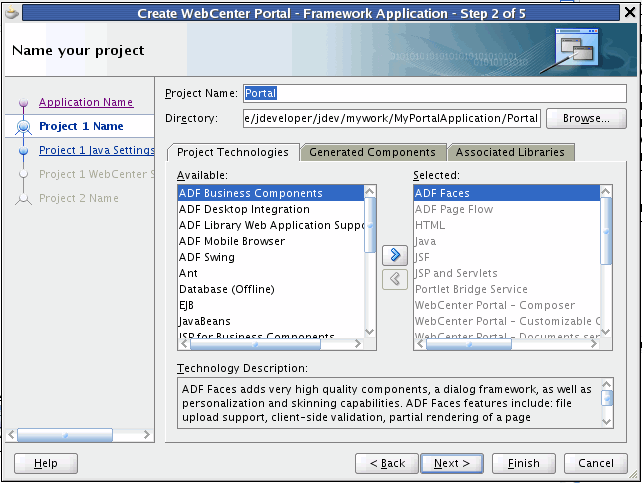Open Help for this wizard
Image resolution: width=642 pixels, height=483 pixels.
click(x=46, y=463)
